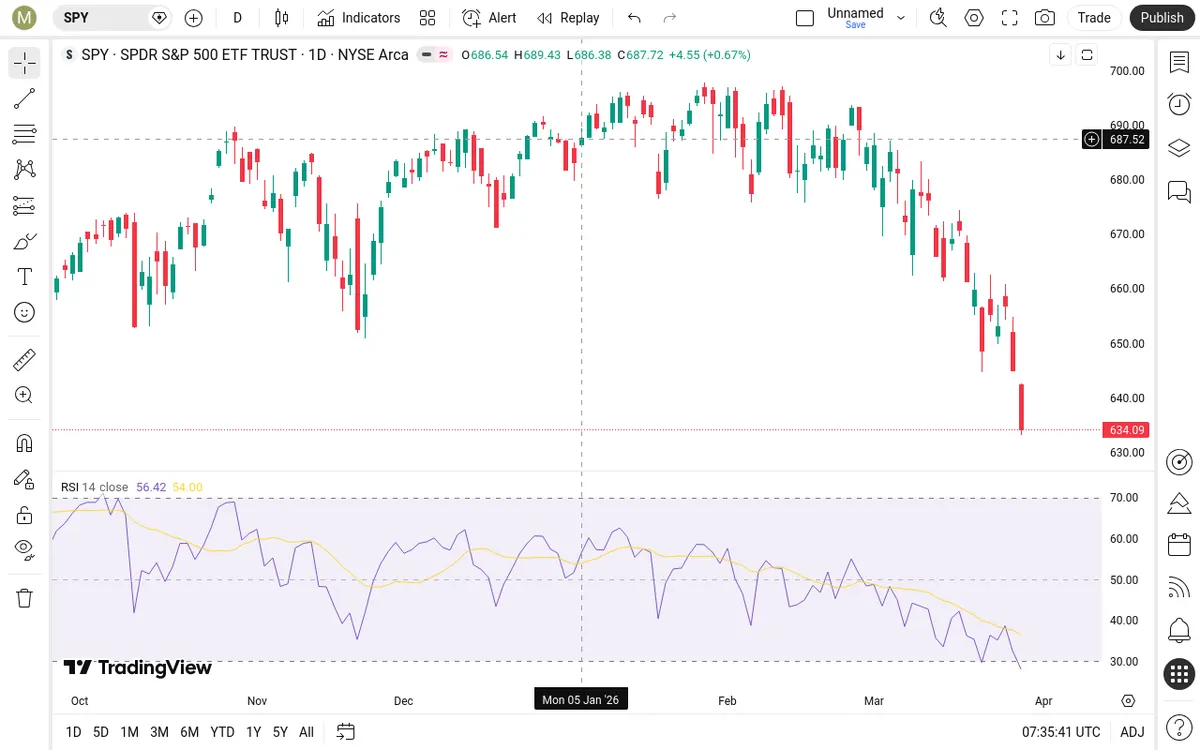Open time axis settings gear
The height and width of the screenshot is (750, 1200).
[x=1128, y=700]
